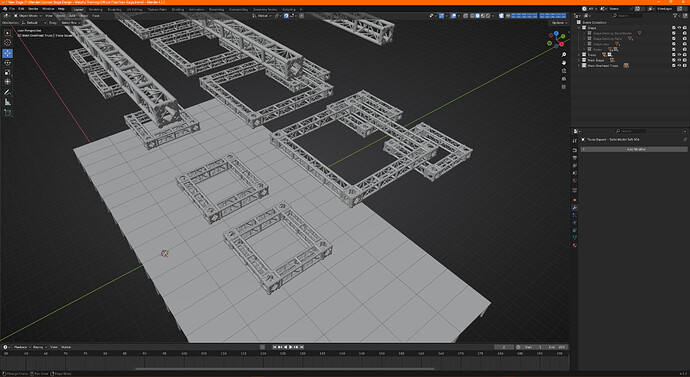Image resolution: width=690 pixels, height=377 pixels.
Task: Open the Object Mode dropdown
Action: coord(28,16)
